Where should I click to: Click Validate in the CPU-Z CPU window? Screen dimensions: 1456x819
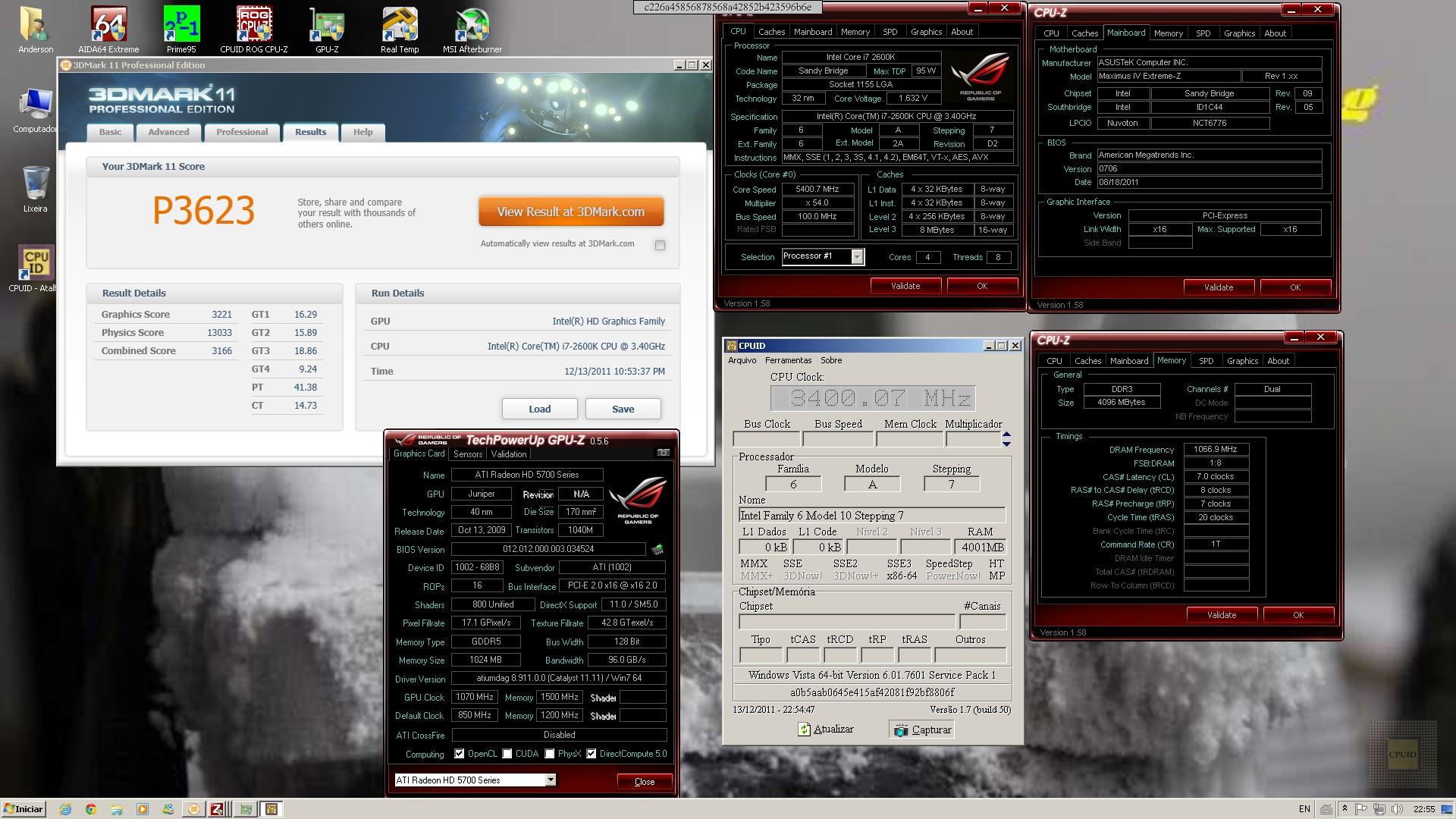point(905,286)
